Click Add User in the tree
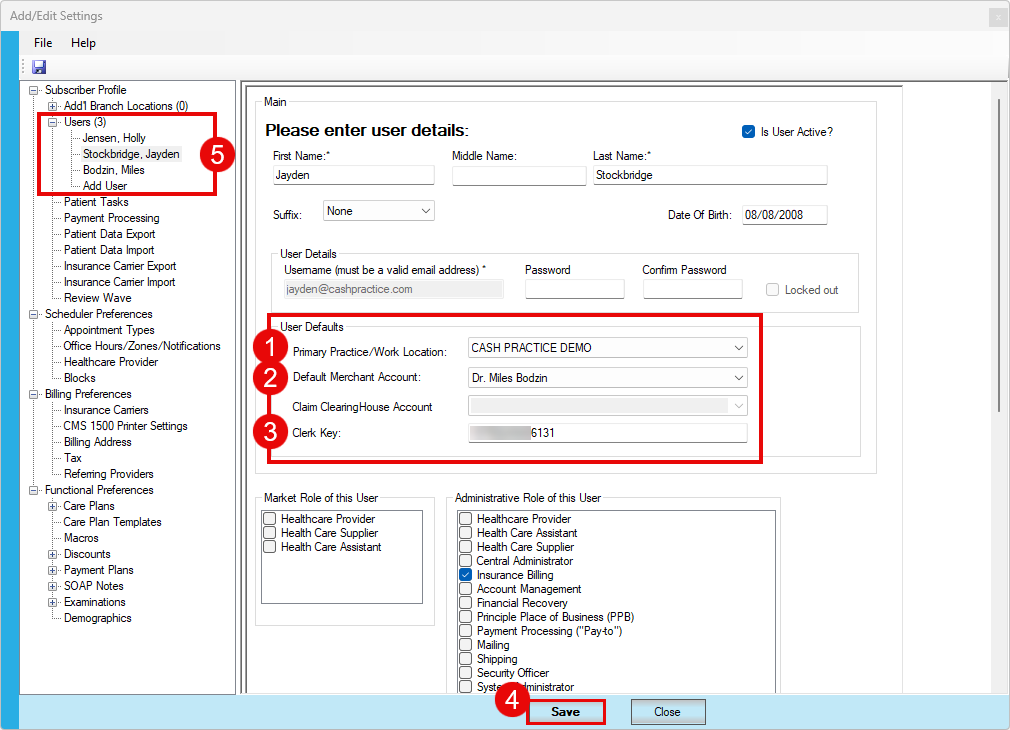The height and width of the screenshot is (730, 1010). pyautogui.click(x=105, y=186)
